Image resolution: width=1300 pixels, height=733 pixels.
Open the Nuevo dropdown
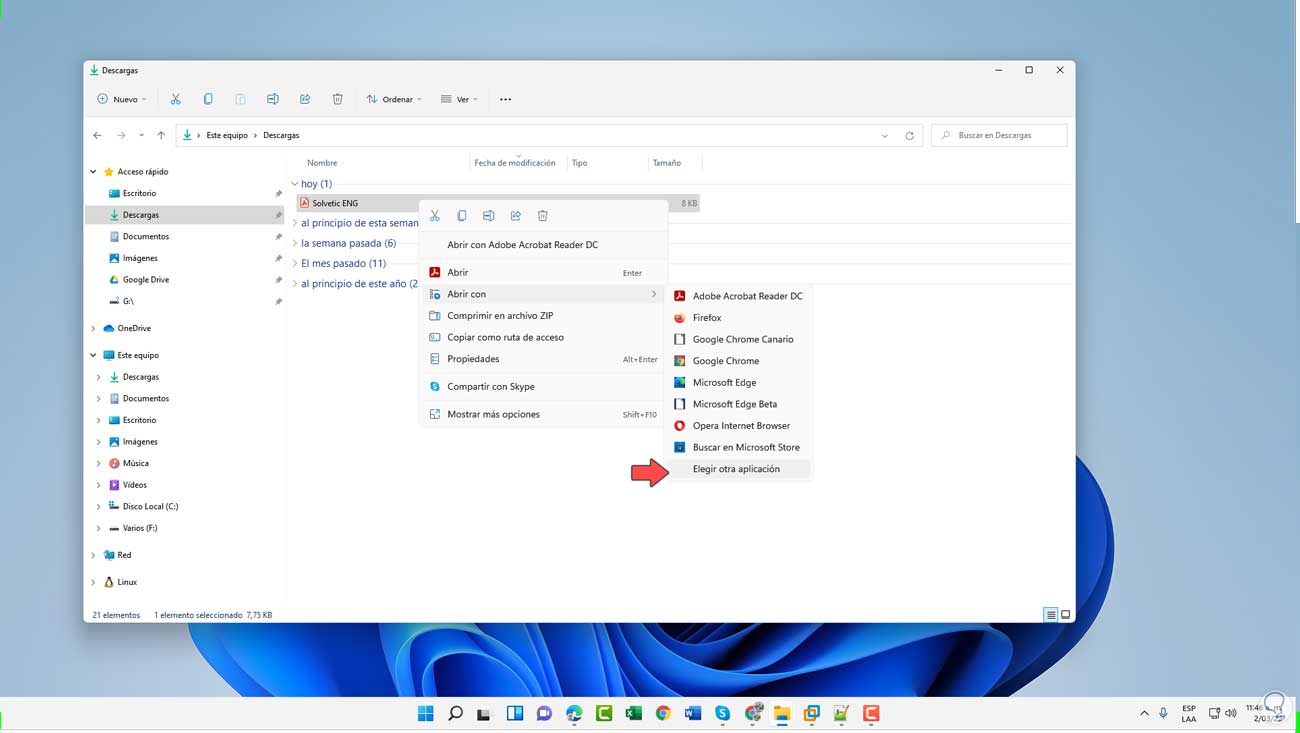click(x=122, y=99)
